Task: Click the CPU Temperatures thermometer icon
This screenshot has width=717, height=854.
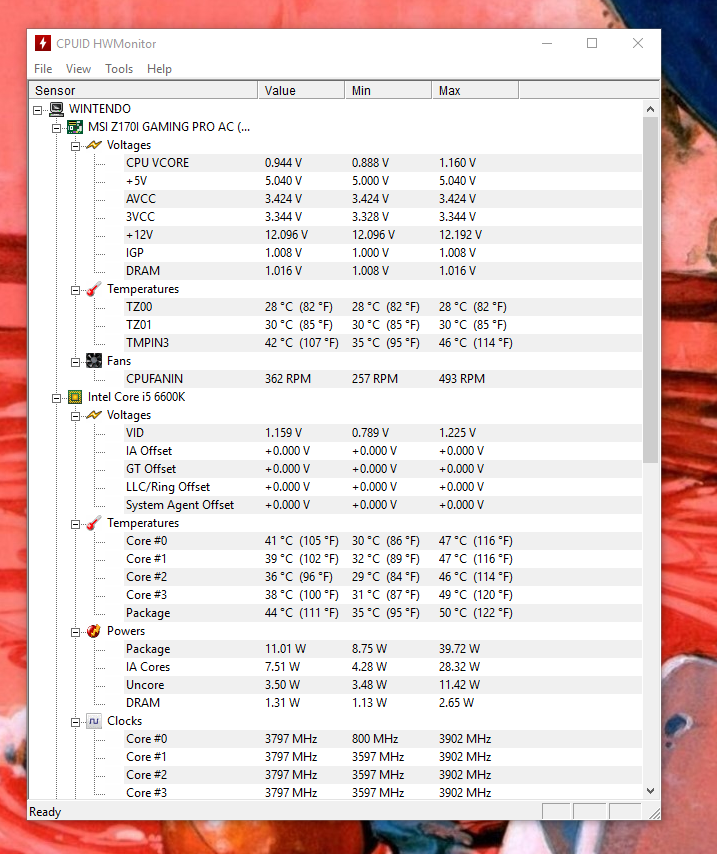Action: 94,523
